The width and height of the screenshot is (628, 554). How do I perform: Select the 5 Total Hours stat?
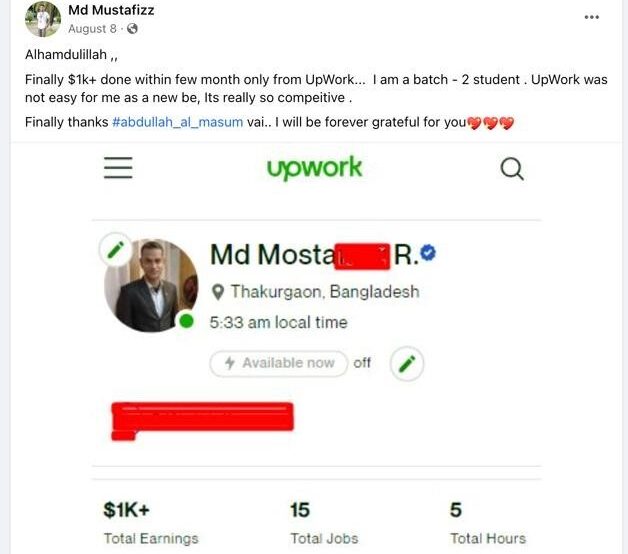[x=488, y=523]
